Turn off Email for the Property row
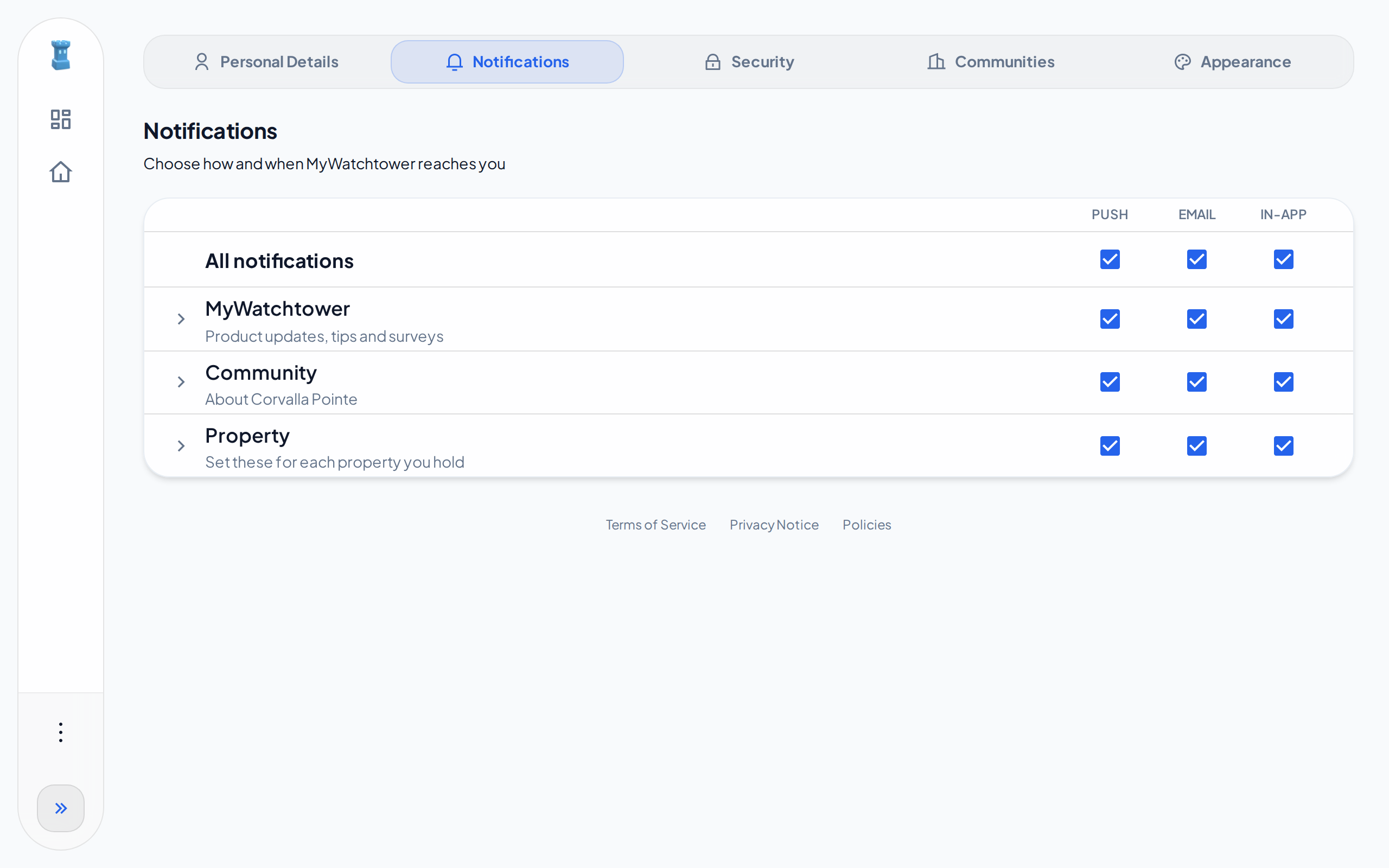This screenshot has height=868, width=1389. tap(1197, 446)
